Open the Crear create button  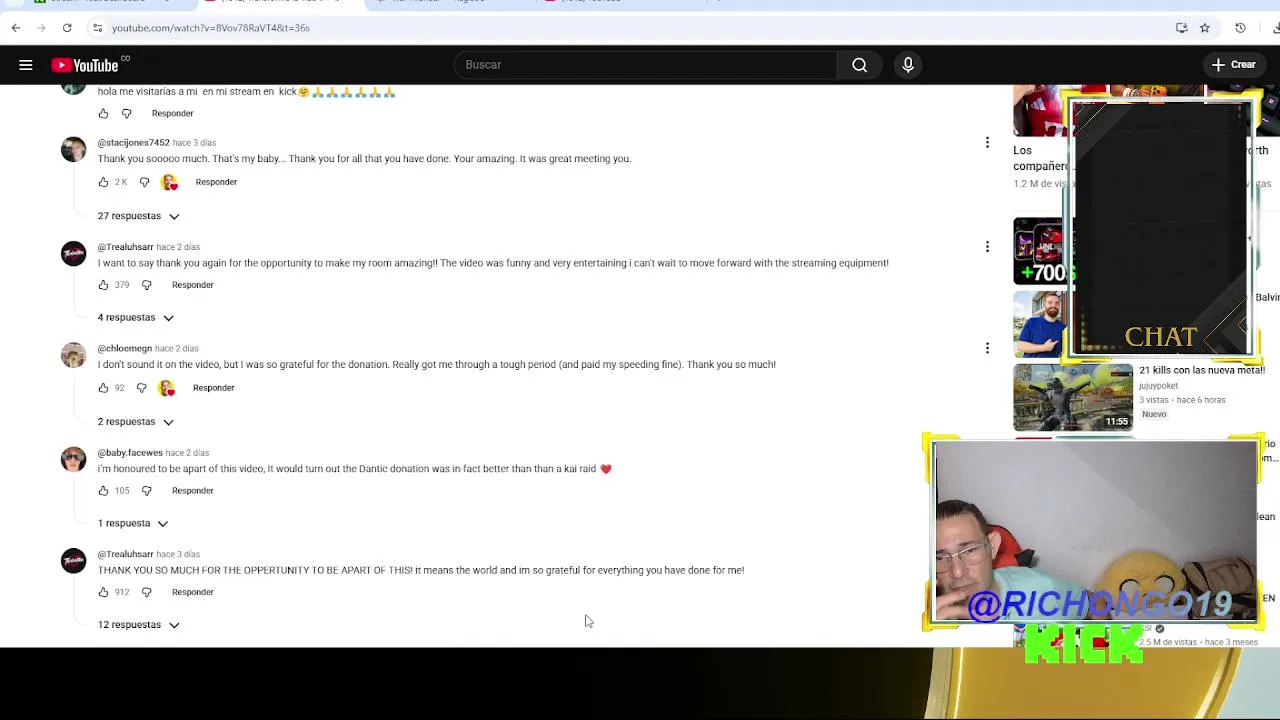pyautogui.click(x=1233, y=65)
